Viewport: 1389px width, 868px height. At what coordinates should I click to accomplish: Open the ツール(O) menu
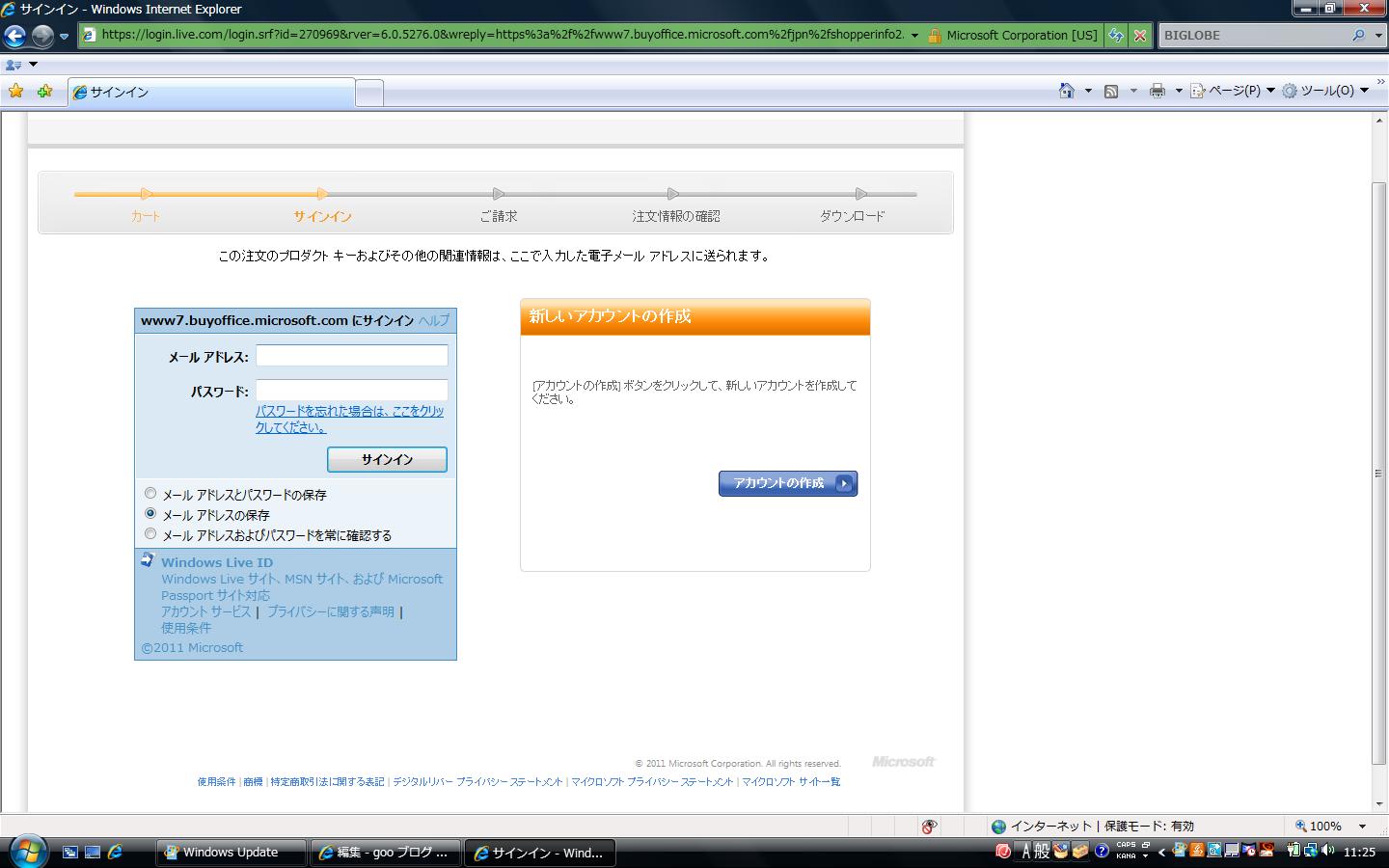(x=1325, y=91)
